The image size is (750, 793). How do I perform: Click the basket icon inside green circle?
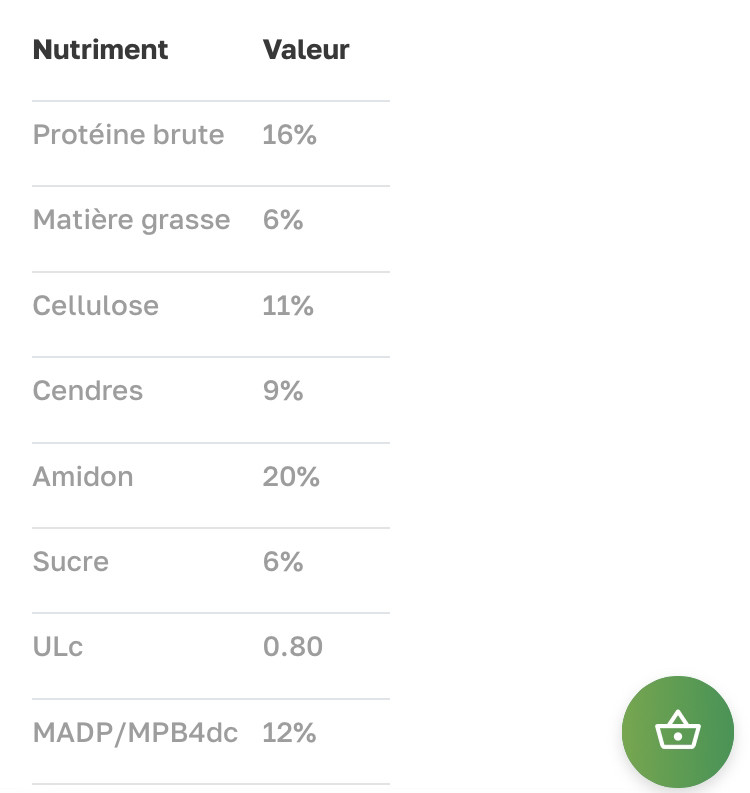click(678, 730)
